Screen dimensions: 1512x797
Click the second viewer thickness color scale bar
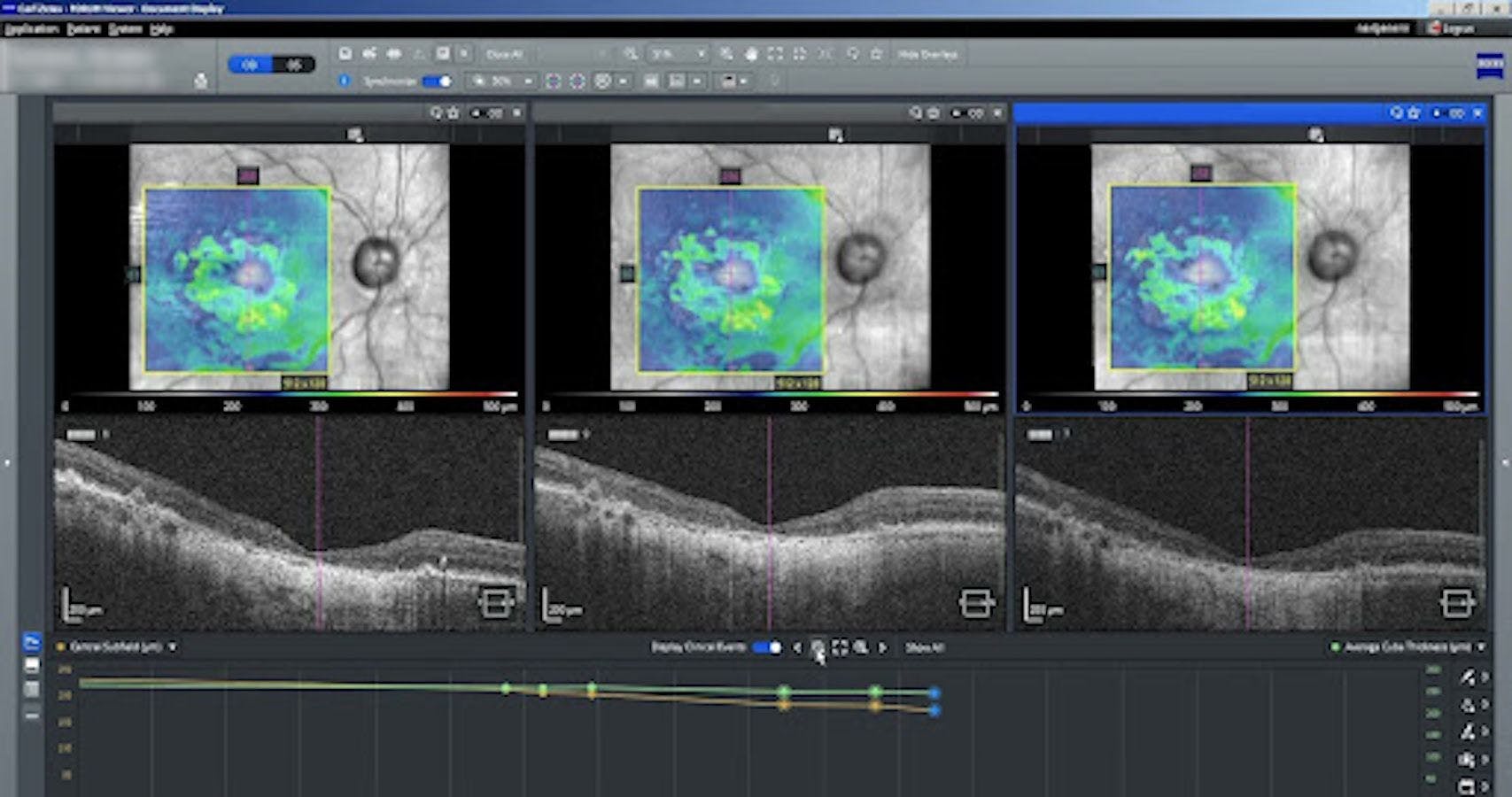(771, 395)
